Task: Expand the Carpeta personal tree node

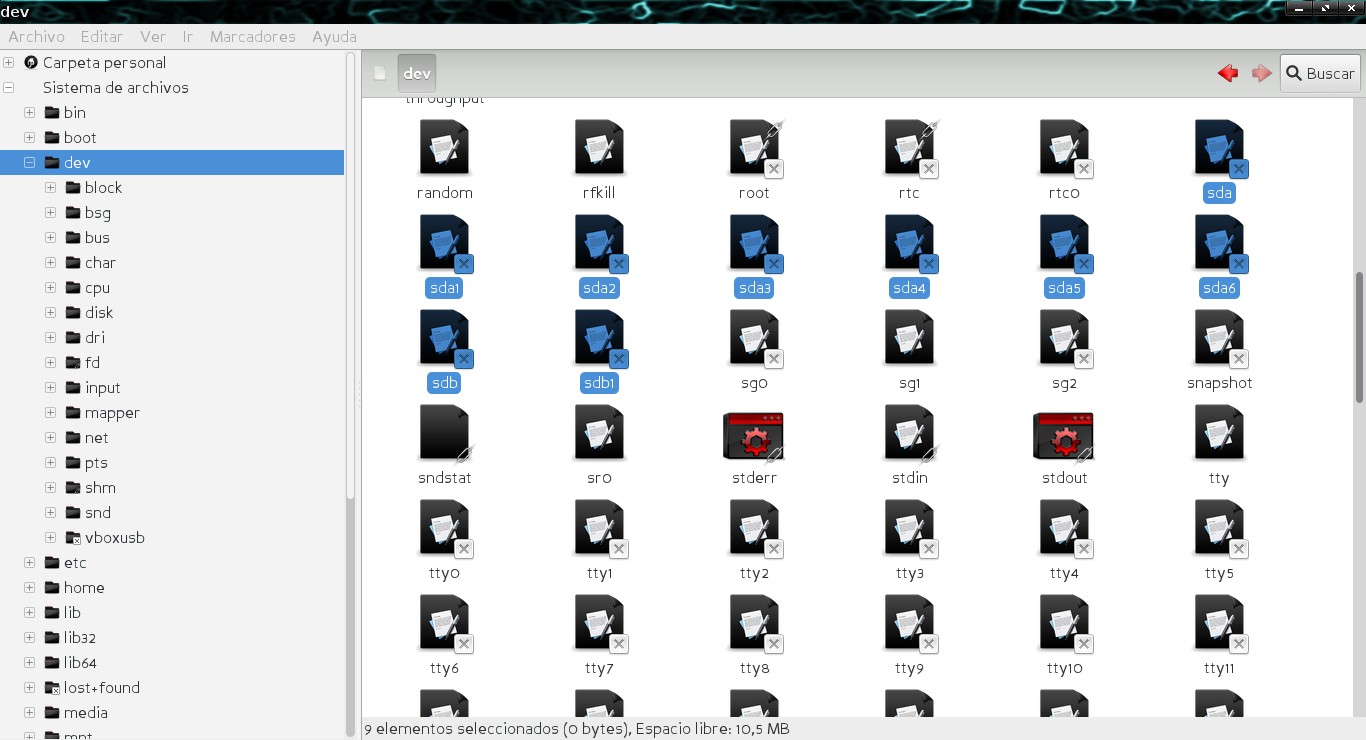Action: click(9, 62)
